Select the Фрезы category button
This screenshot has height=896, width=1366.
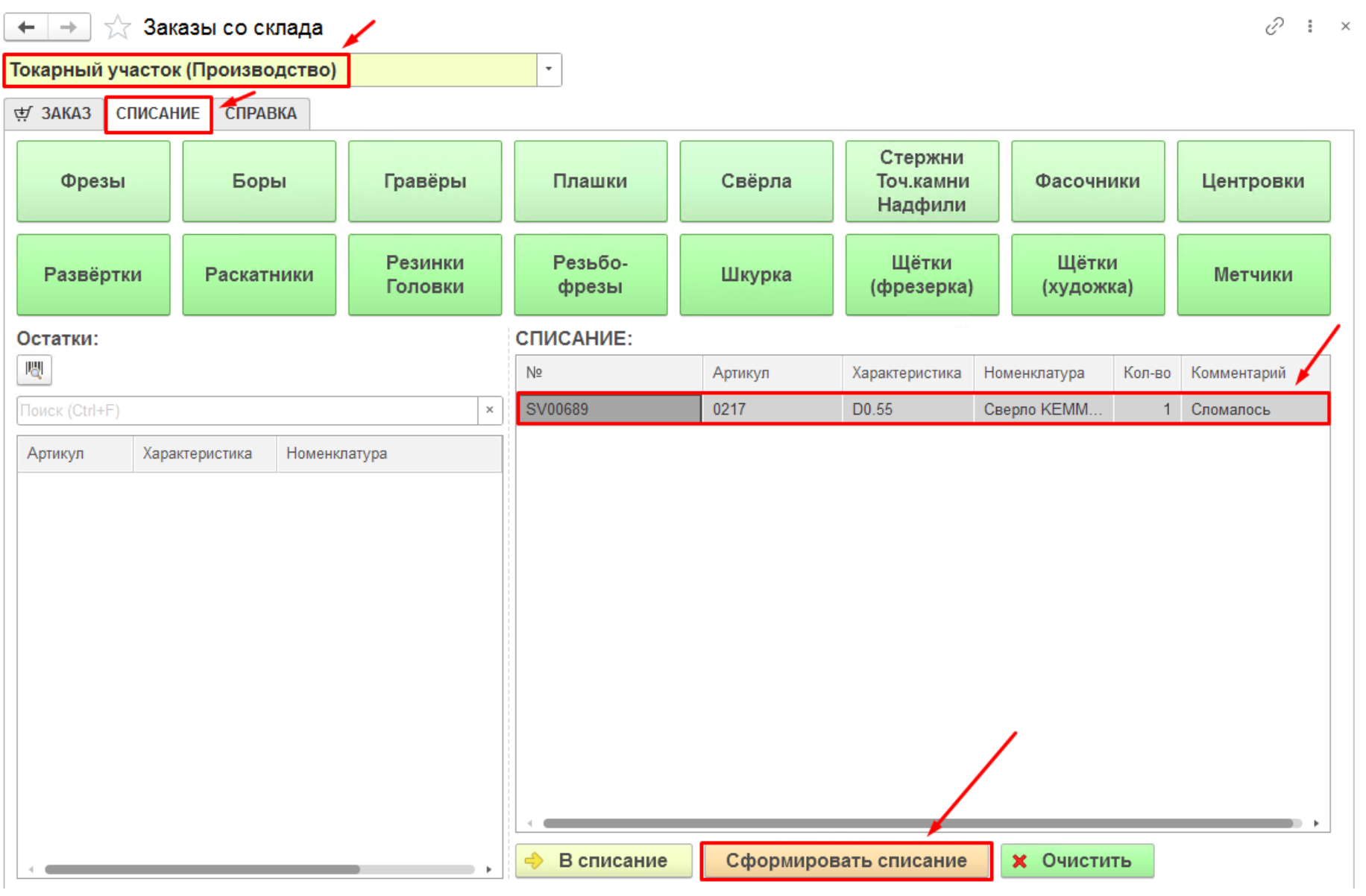(x=93, y=181)
